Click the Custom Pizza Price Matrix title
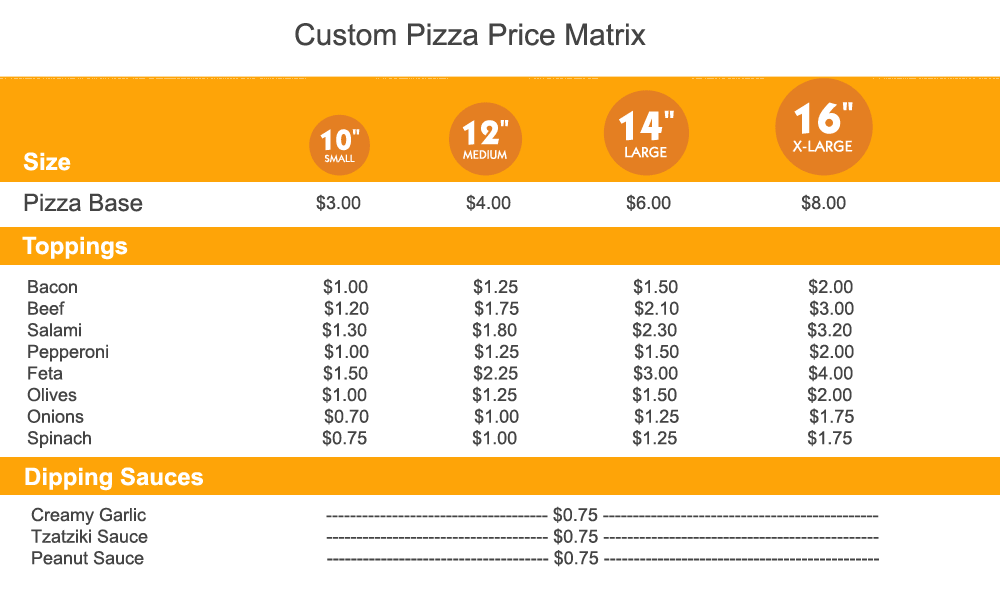The height and width of the screenshot is (600, 1000). [x=470, y=36]
